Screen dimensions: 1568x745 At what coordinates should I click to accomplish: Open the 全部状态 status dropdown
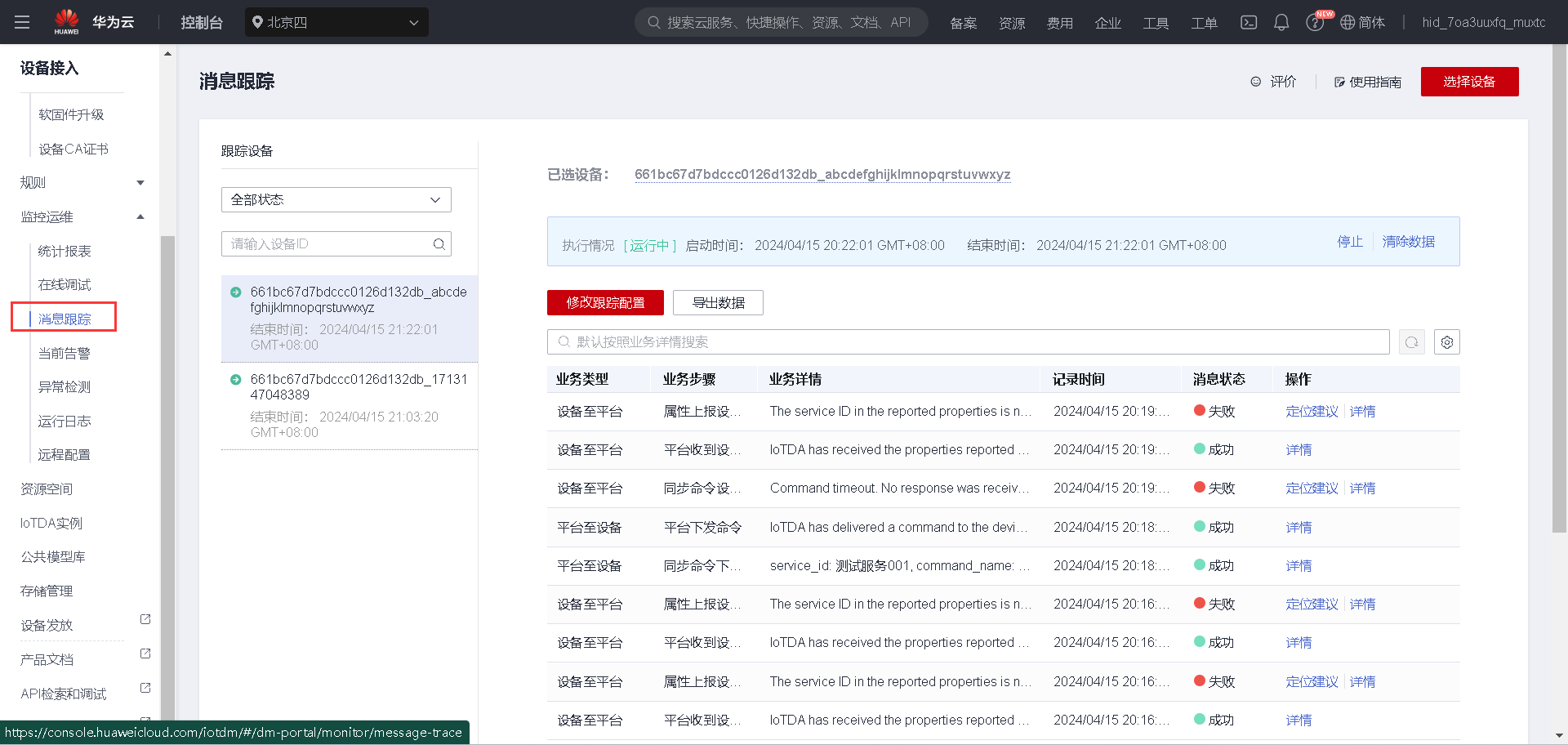pyautogui.click(x=336, y=200)
